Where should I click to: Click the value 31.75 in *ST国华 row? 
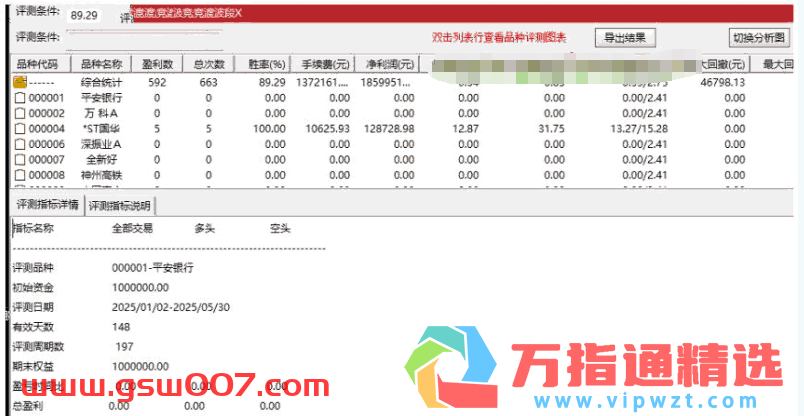(x=553, y=129)
